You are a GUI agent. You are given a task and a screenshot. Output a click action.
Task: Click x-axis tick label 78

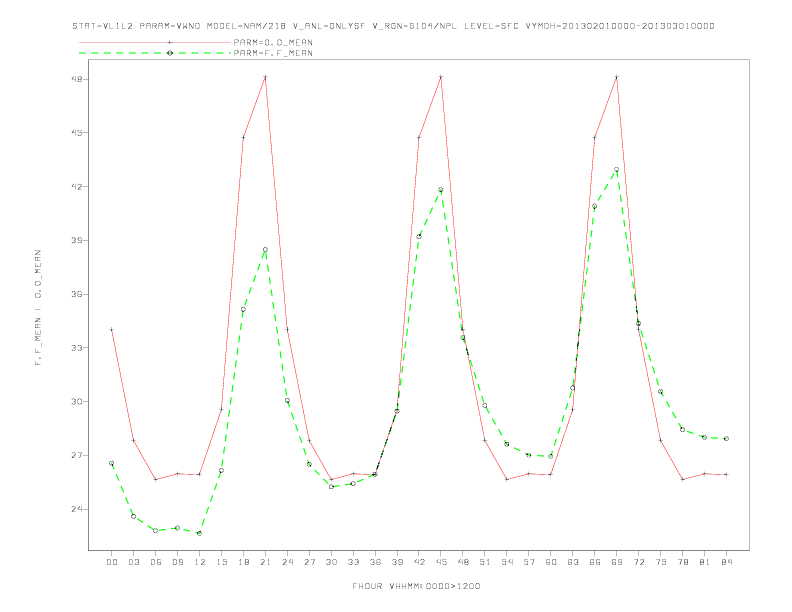682,562
